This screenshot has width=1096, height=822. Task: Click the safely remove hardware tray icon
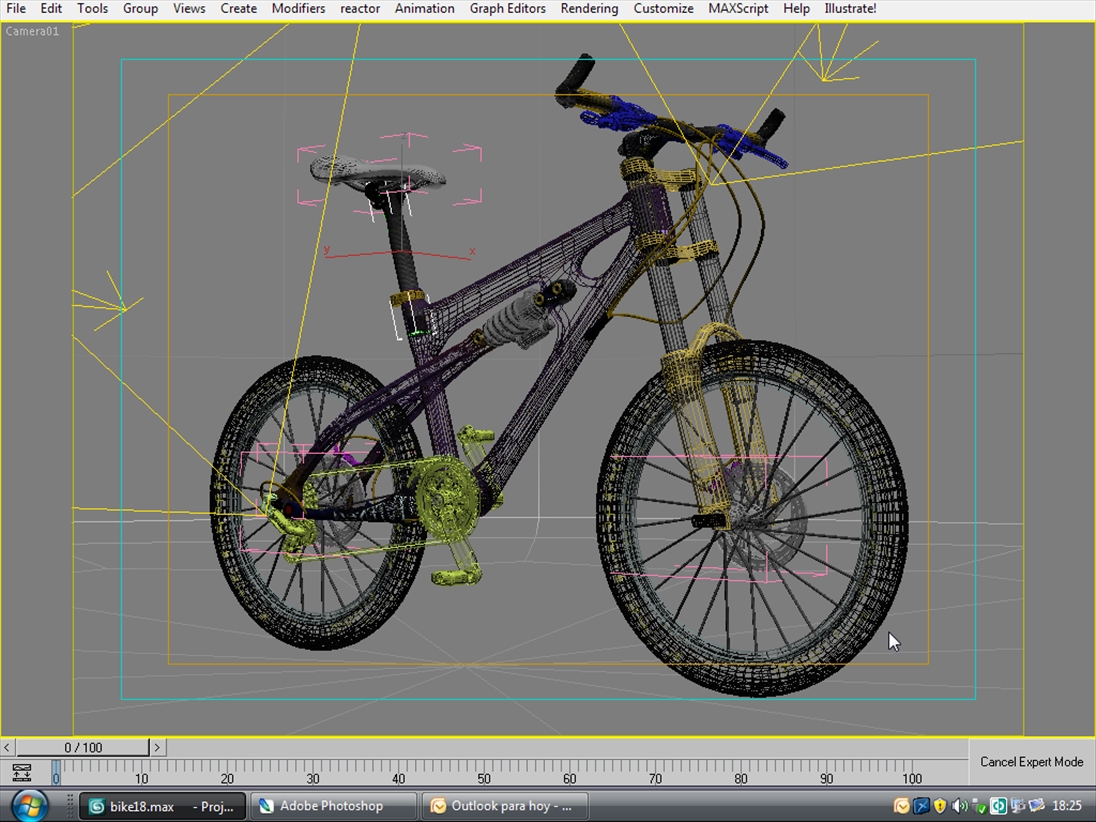tap(979, 806)
